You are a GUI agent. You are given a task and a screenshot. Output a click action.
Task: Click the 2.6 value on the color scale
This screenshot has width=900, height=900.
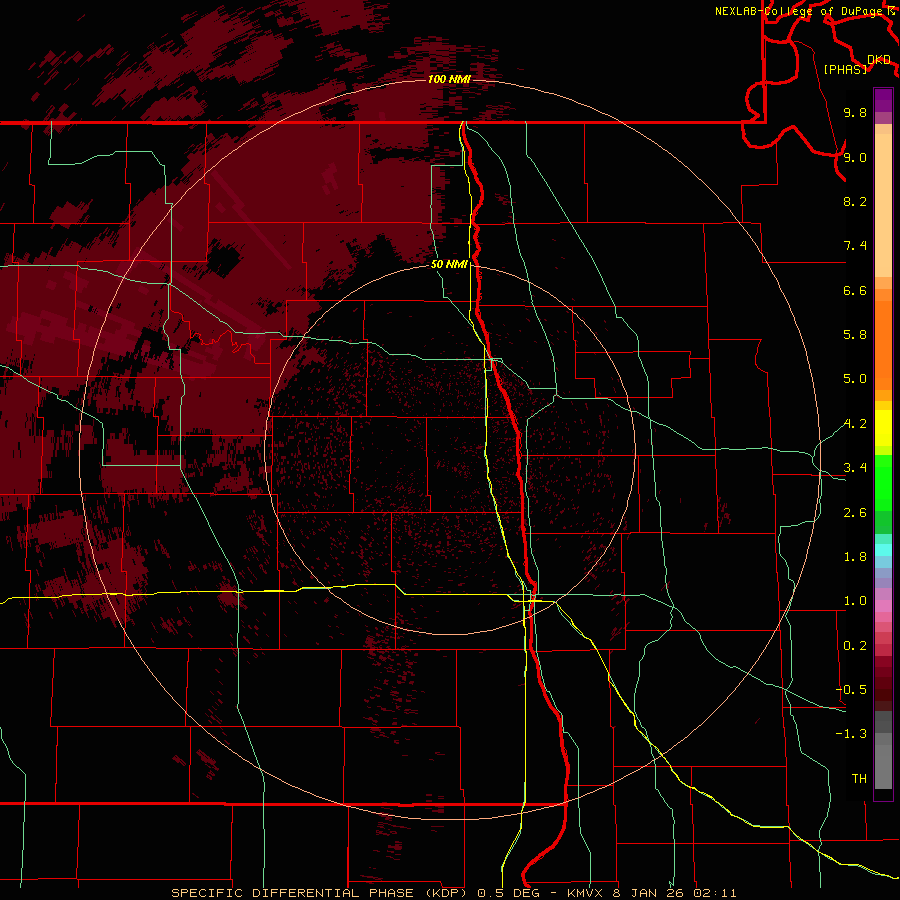[x=855, y=513]
